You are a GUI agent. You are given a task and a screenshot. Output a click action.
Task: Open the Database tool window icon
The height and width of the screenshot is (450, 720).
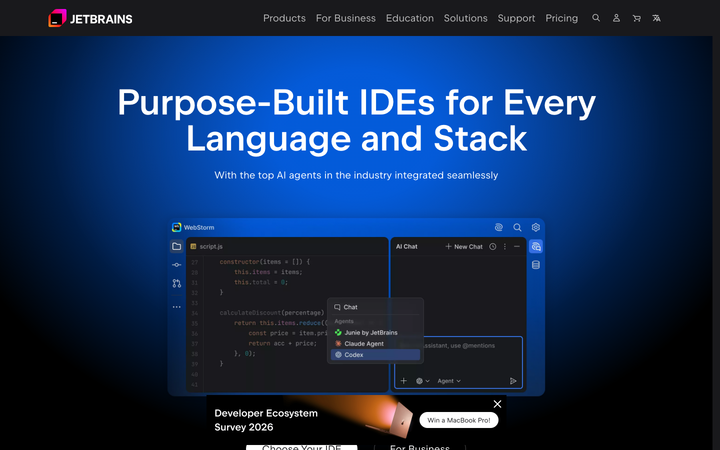[535, 265]
